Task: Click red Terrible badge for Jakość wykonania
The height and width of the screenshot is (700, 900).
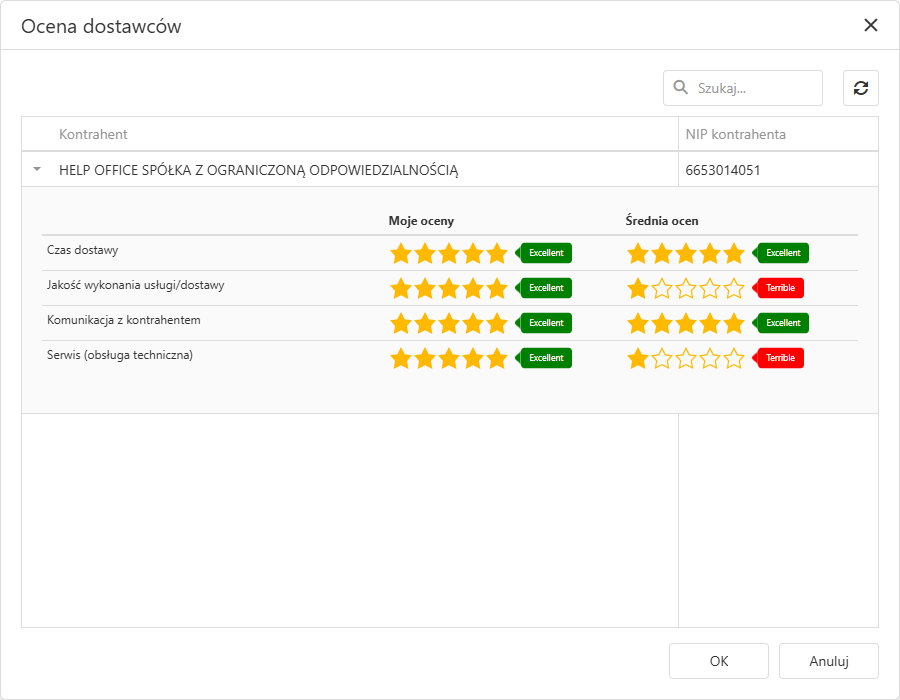Action: [780, 288]
